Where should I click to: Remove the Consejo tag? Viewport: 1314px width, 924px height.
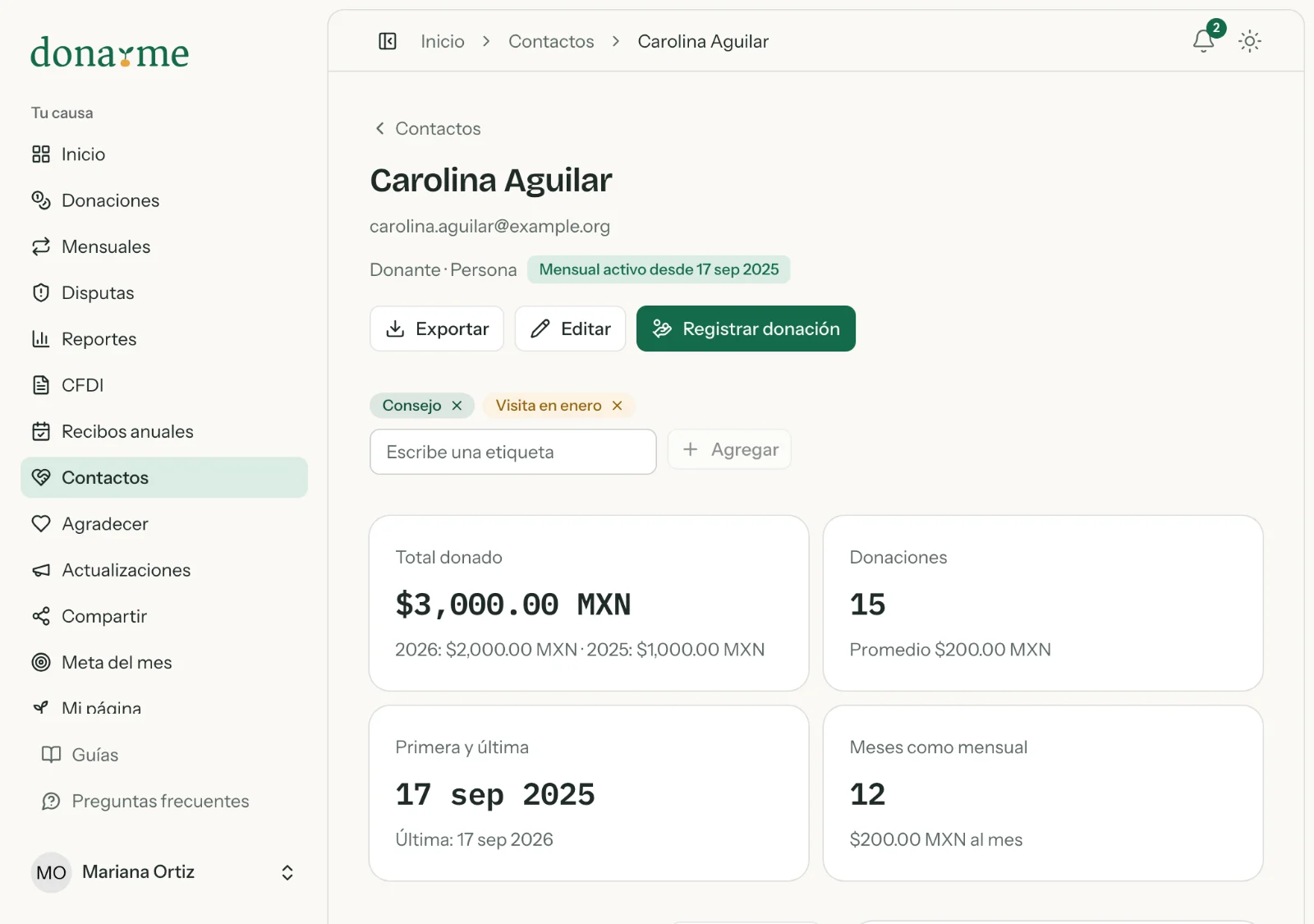[457, 406]
